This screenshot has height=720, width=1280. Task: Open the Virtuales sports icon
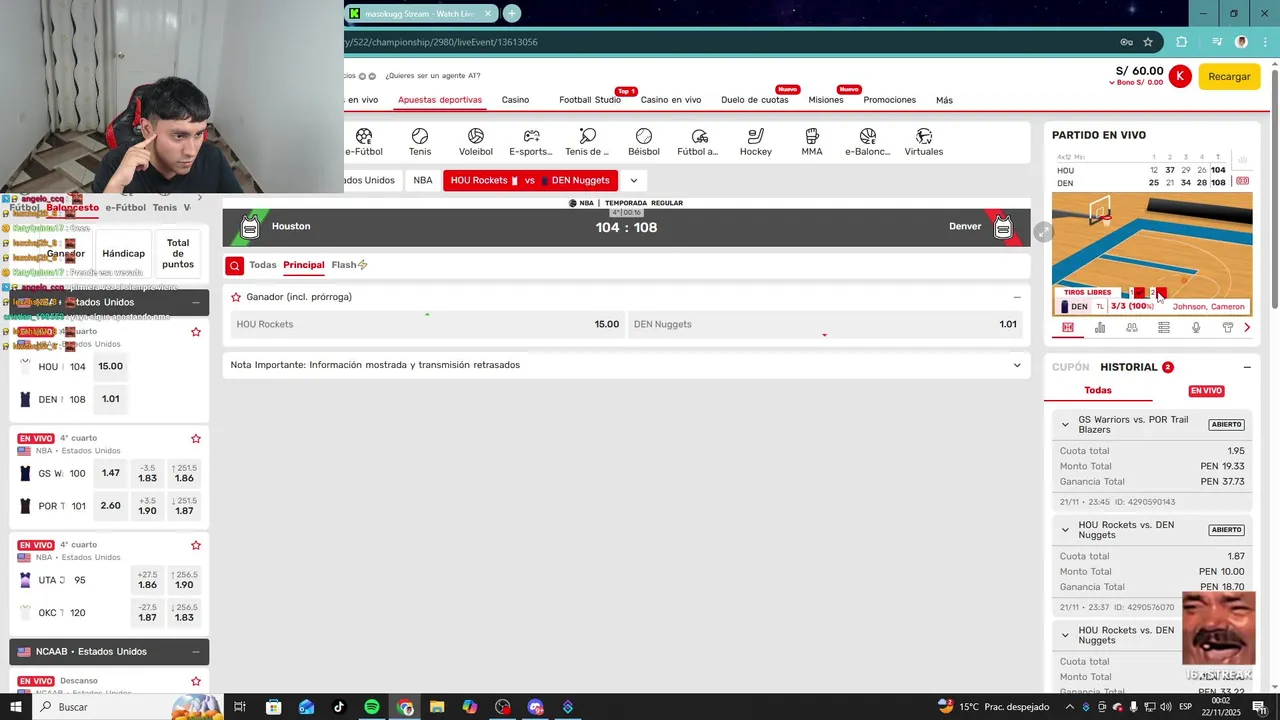pos(924,136)
